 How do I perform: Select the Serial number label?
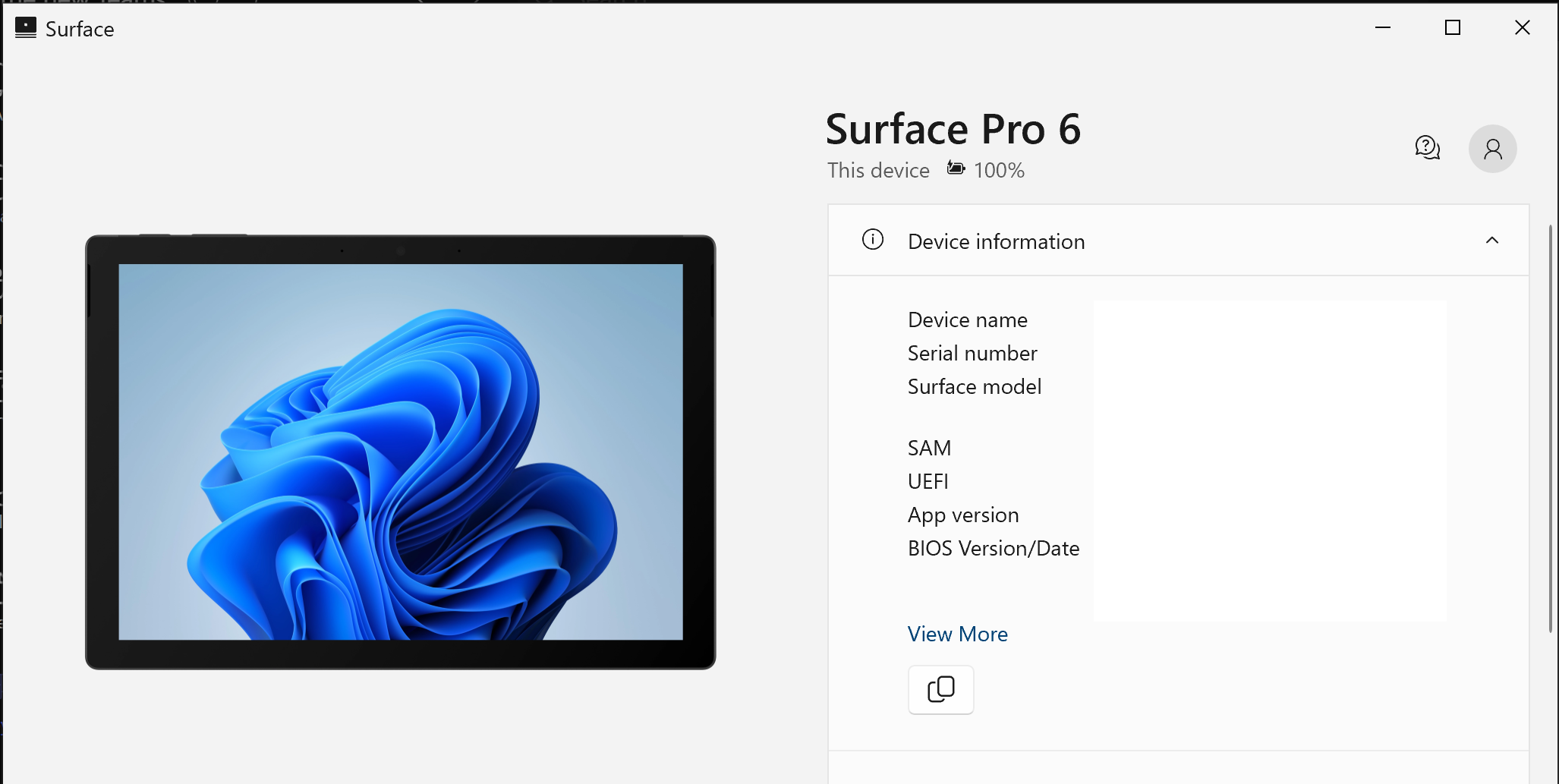(x=972, y=353)
